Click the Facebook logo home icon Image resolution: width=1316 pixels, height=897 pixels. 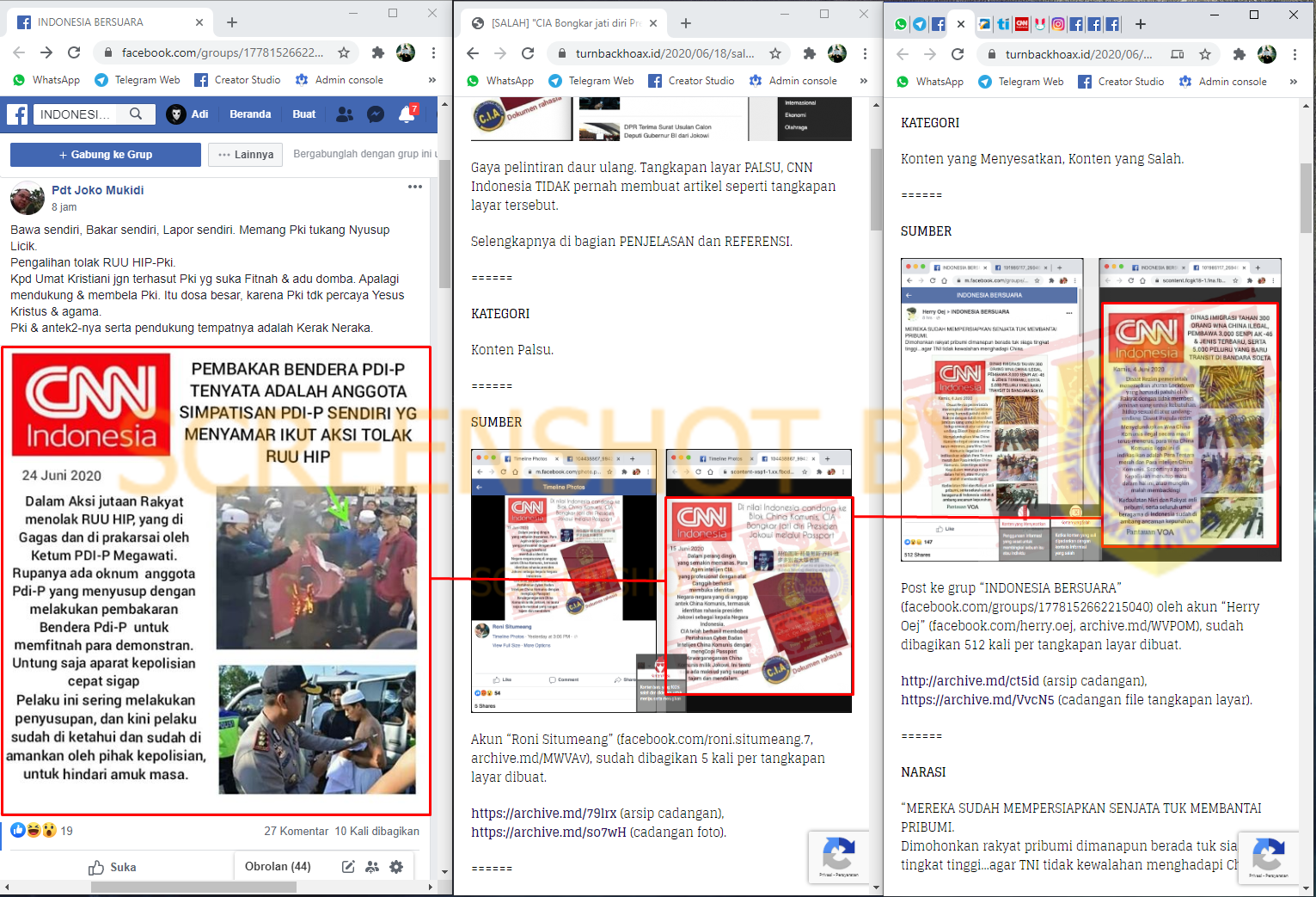(18, 114)
